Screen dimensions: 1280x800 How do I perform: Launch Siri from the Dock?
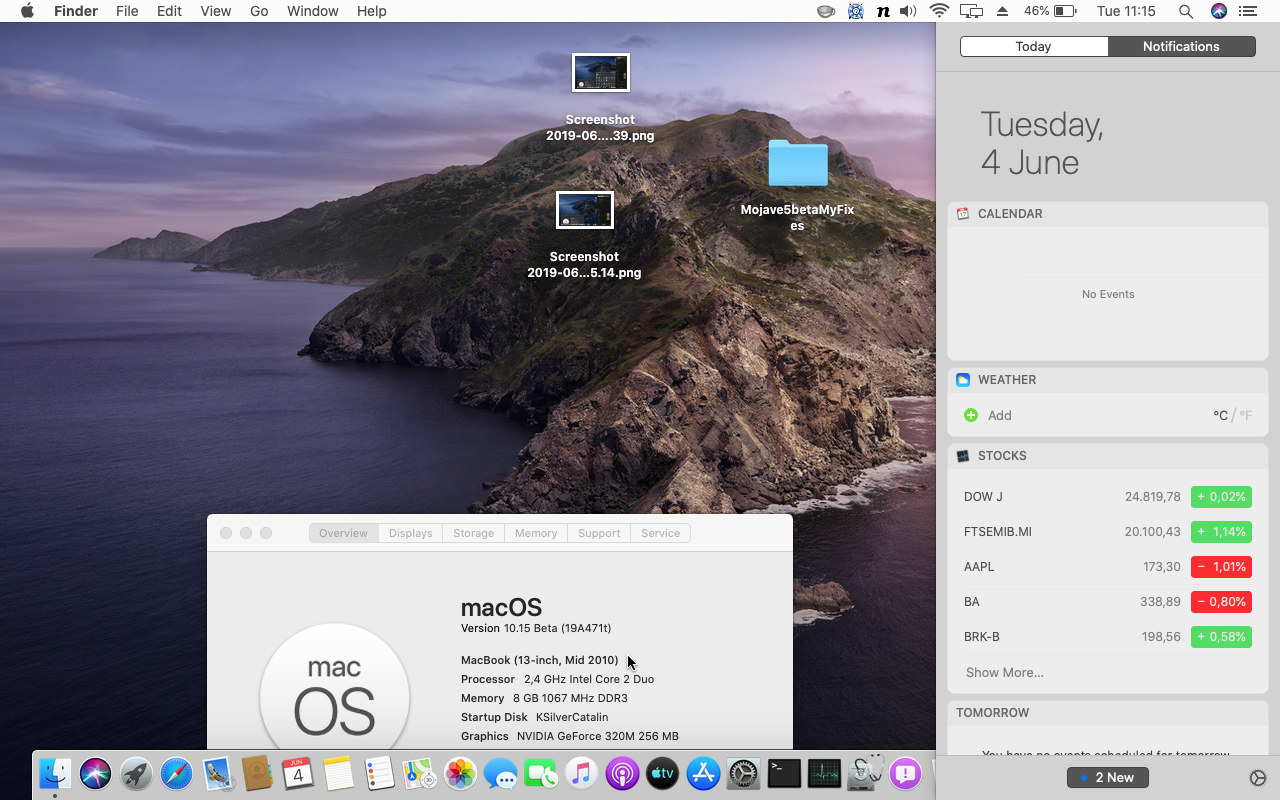(x=96, y=773)
